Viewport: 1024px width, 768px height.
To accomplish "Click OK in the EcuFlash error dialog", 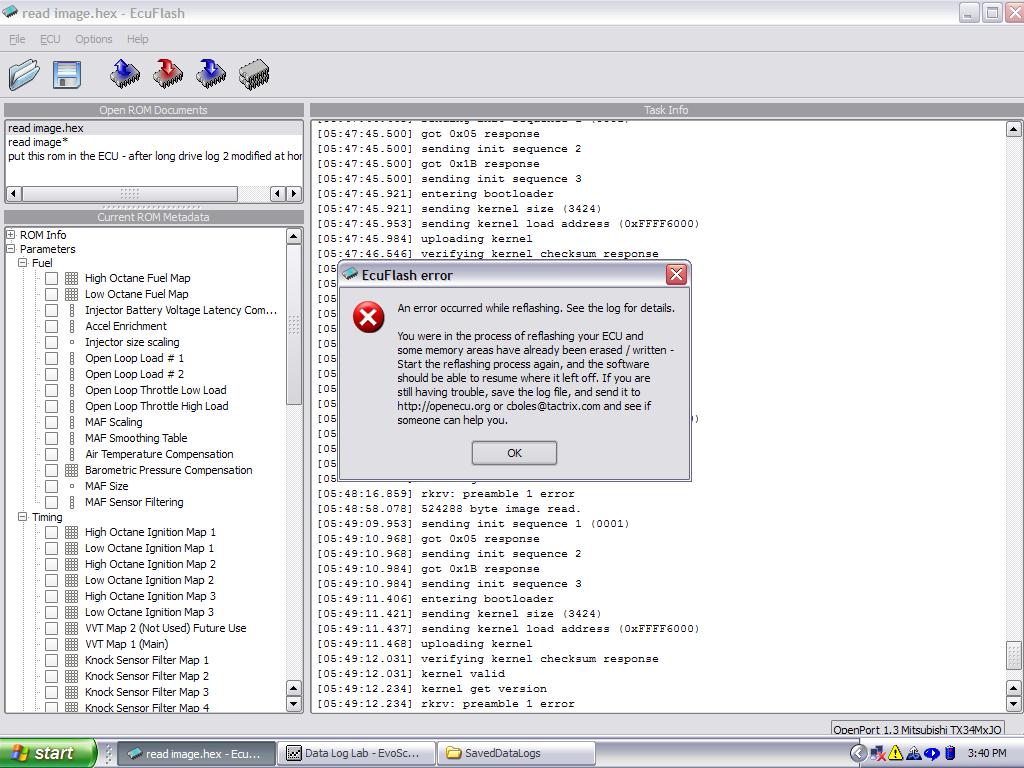I will [514, 453].
